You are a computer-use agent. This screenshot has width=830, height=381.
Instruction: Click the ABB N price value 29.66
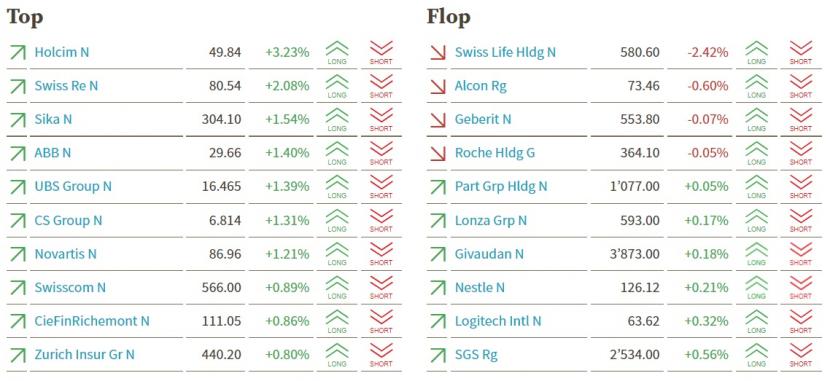tap(225, 153)
